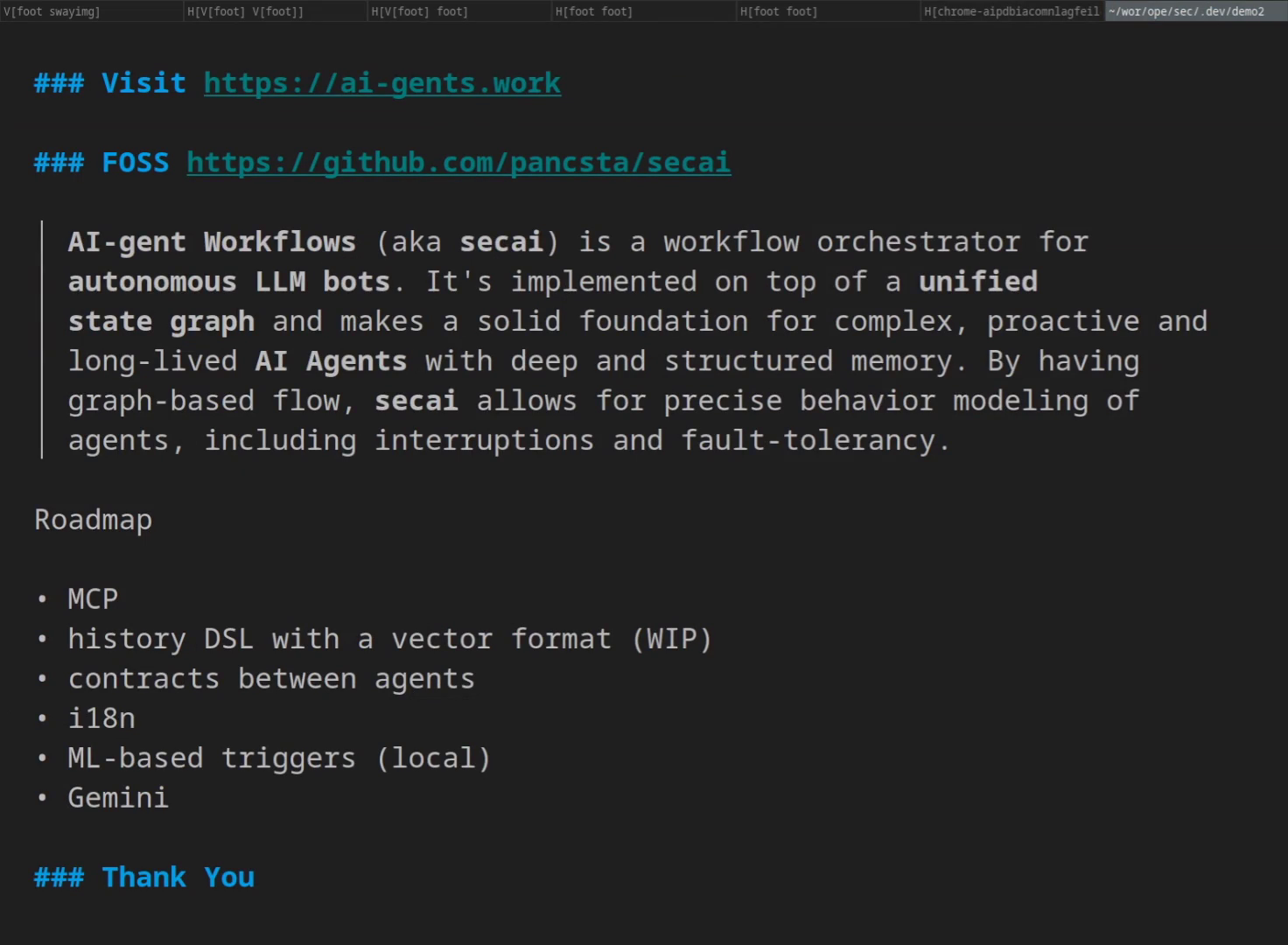Viewport: 1288px width, 945px height.
Task: Follow the github.com/pancsta/secai link
Action: tap(458, 163)
